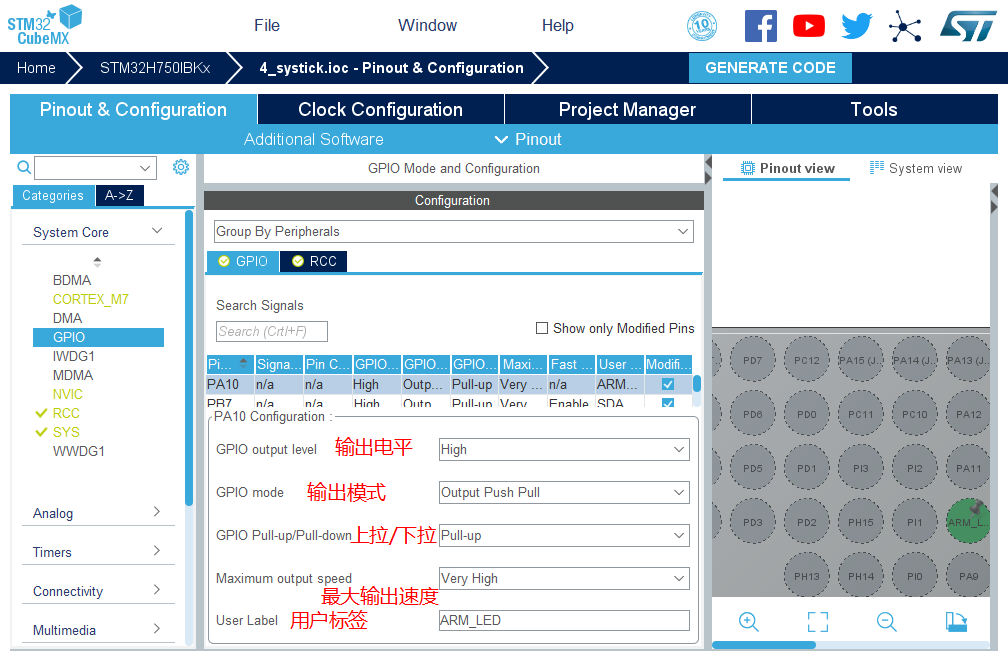
Task: Click the GENERATE CODE button
Action: tap(770, 68)
